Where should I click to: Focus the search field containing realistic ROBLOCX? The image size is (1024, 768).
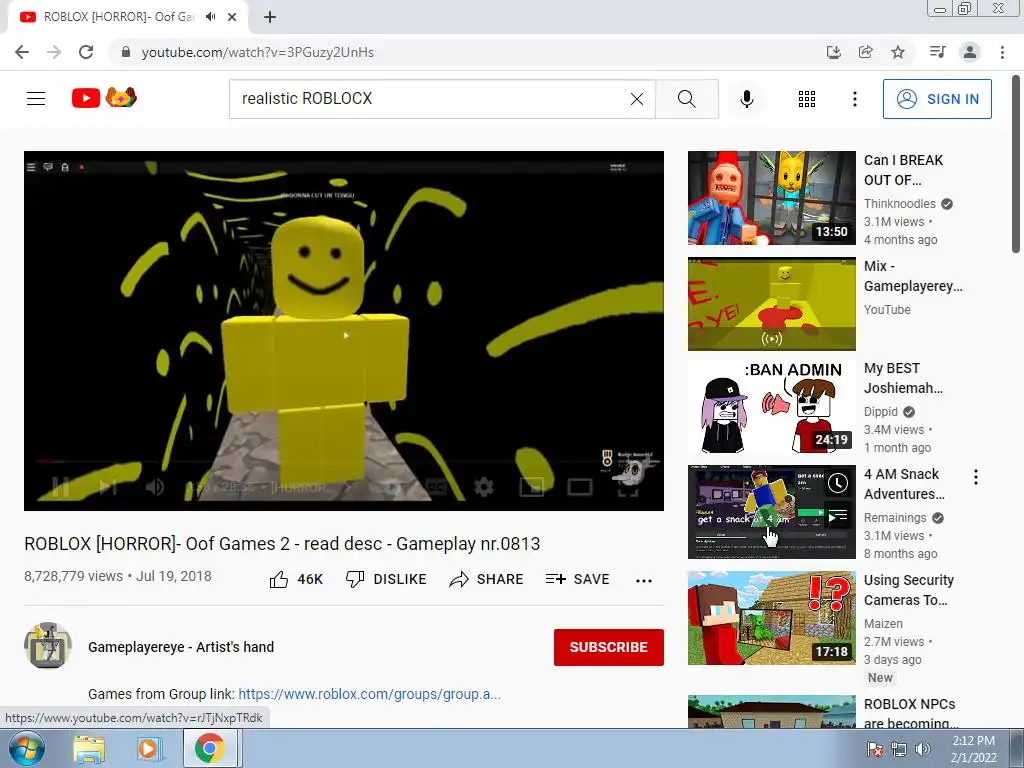point(441,99)
